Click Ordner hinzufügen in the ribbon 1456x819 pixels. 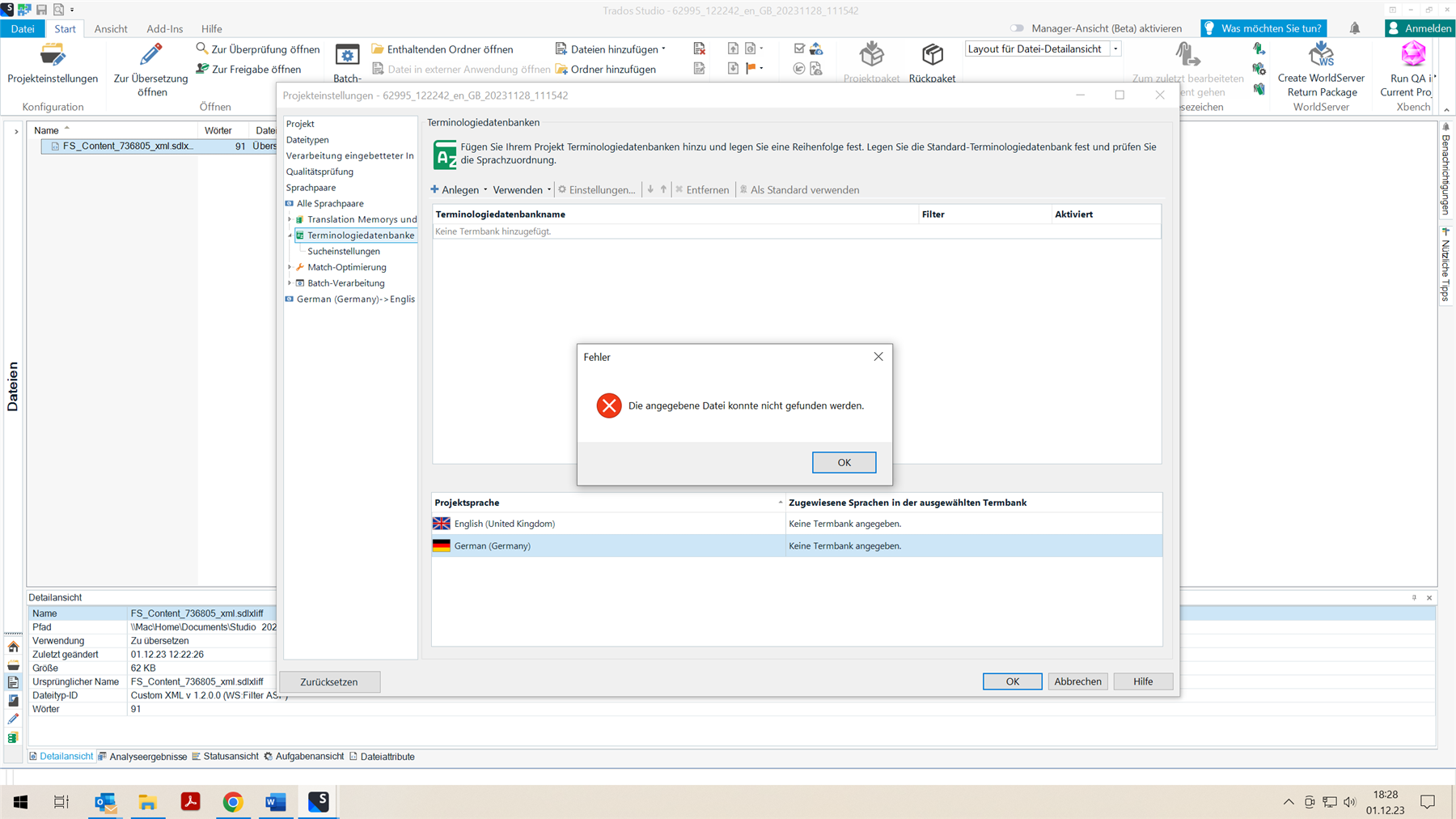pyautogui.click(x=606, y=69)
